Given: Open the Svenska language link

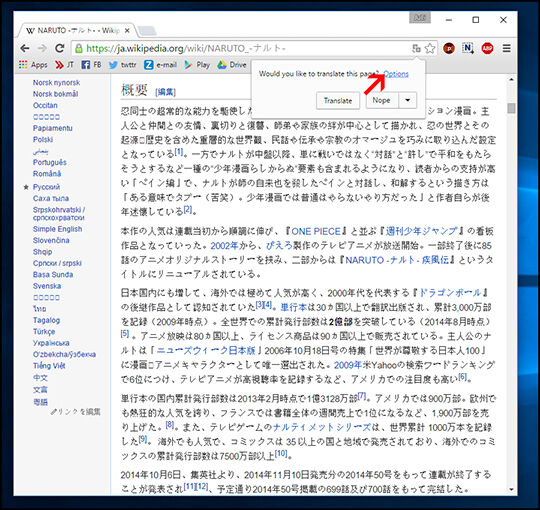Looking at the screenshot, I should click(47, 286).
